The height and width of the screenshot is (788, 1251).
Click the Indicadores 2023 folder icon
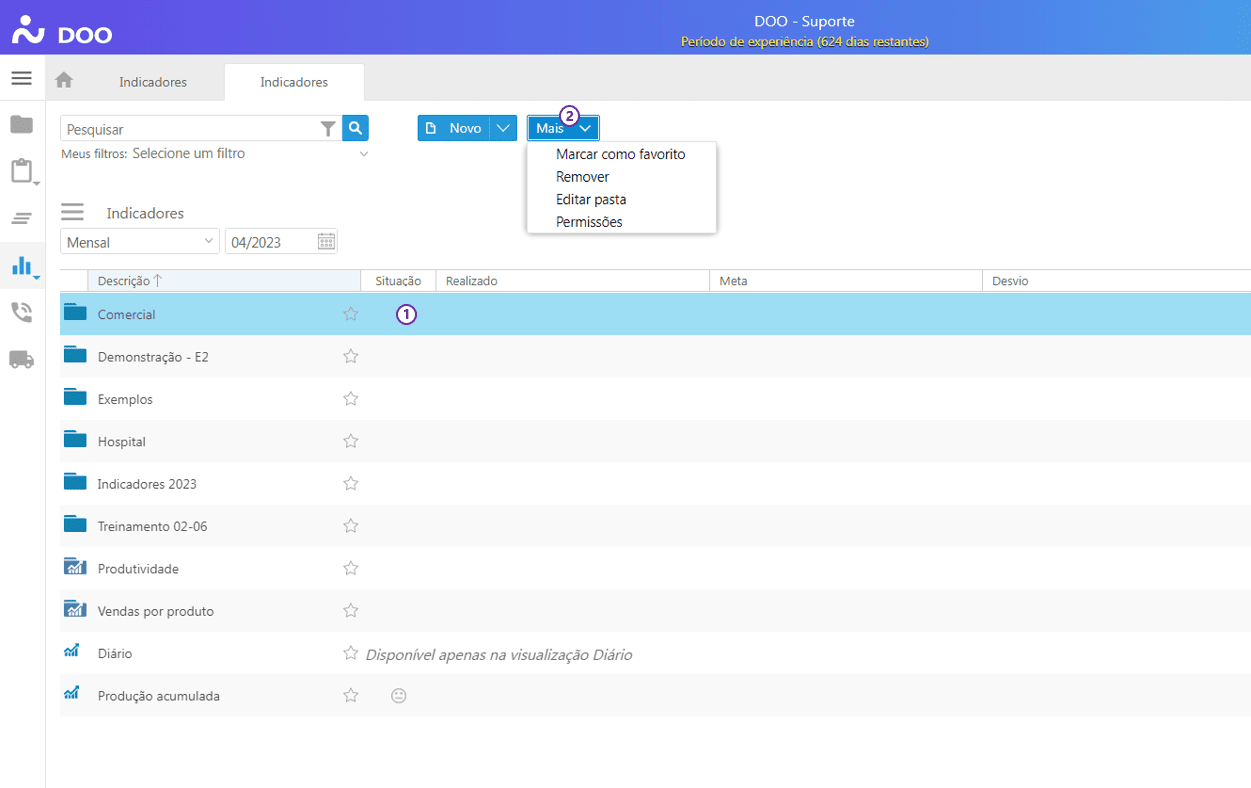(75, 482)
